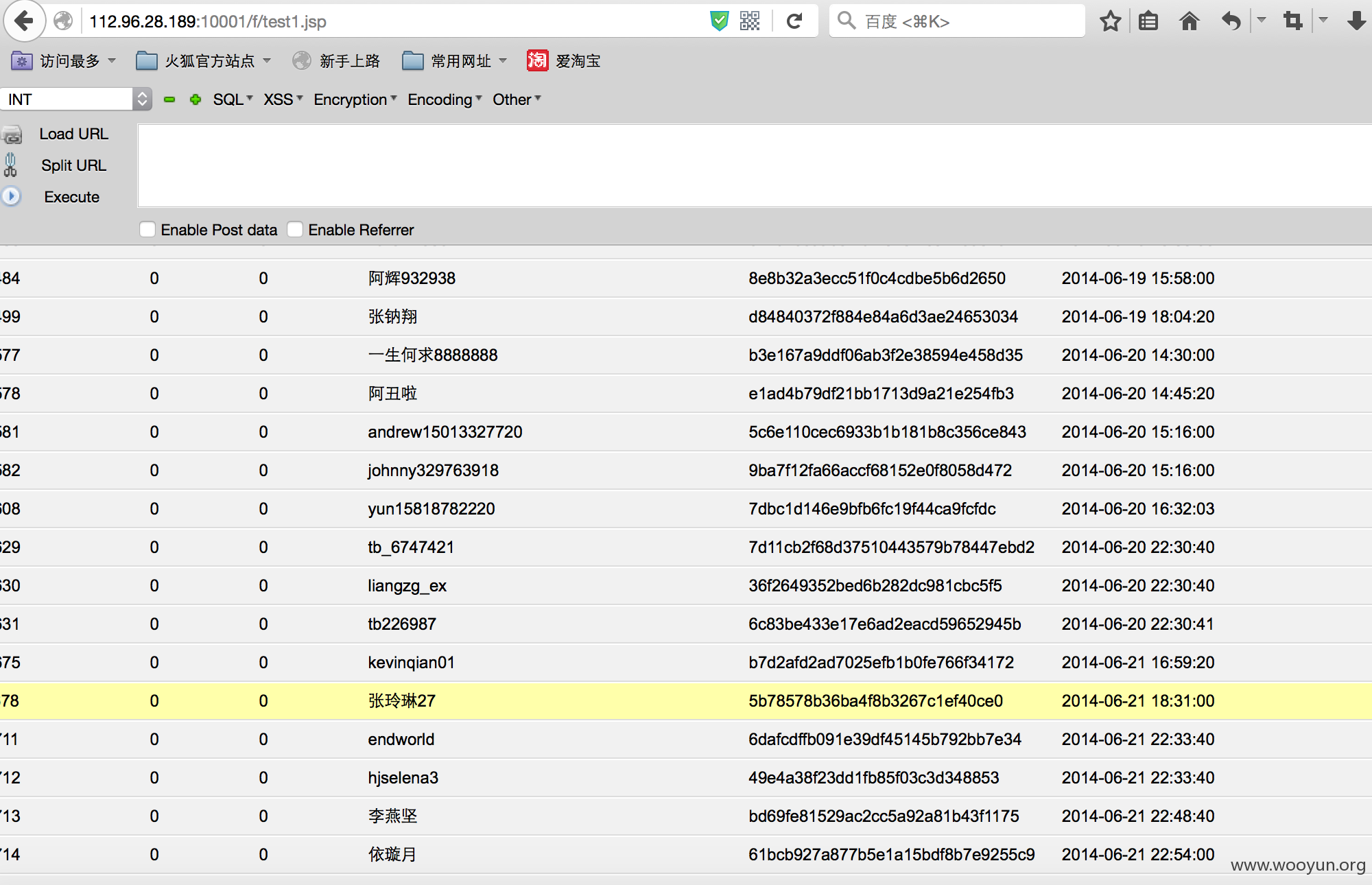The height and width of the screenshot is (885, 1372).
Task: Open the Encoding menu
Action: click(x=445, y=99)
